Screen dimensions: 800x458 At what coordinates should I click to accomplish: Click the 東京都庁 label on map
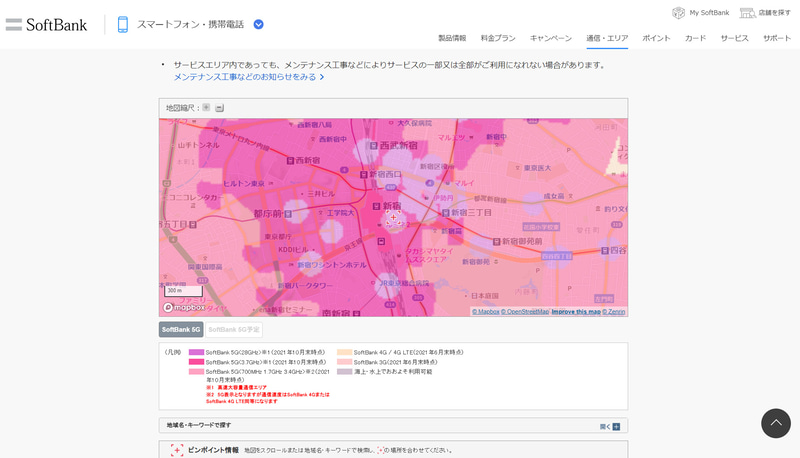click(278, 237)
